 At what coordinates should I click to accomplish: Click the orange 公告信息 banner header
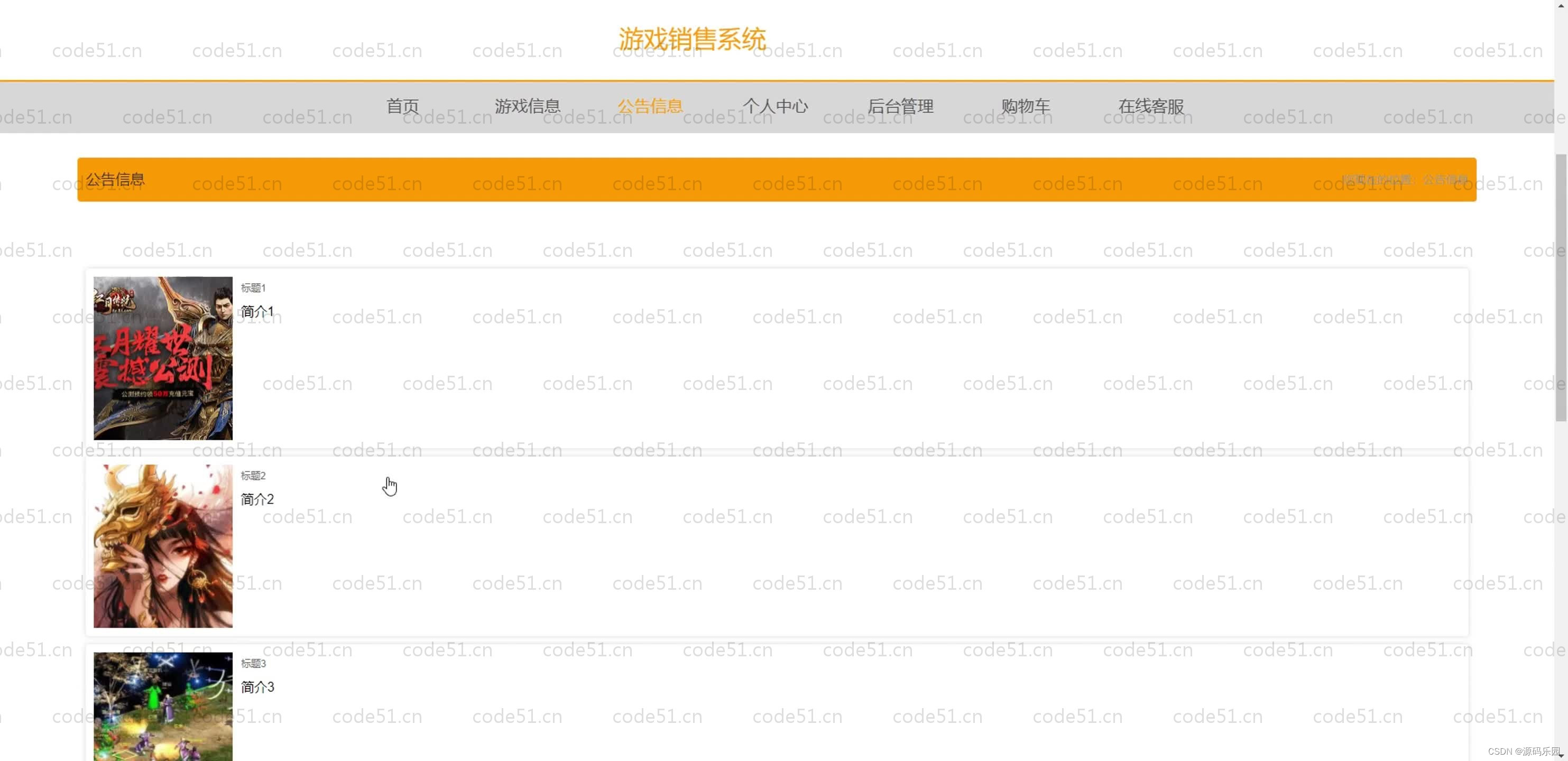(x=116, y=179)
